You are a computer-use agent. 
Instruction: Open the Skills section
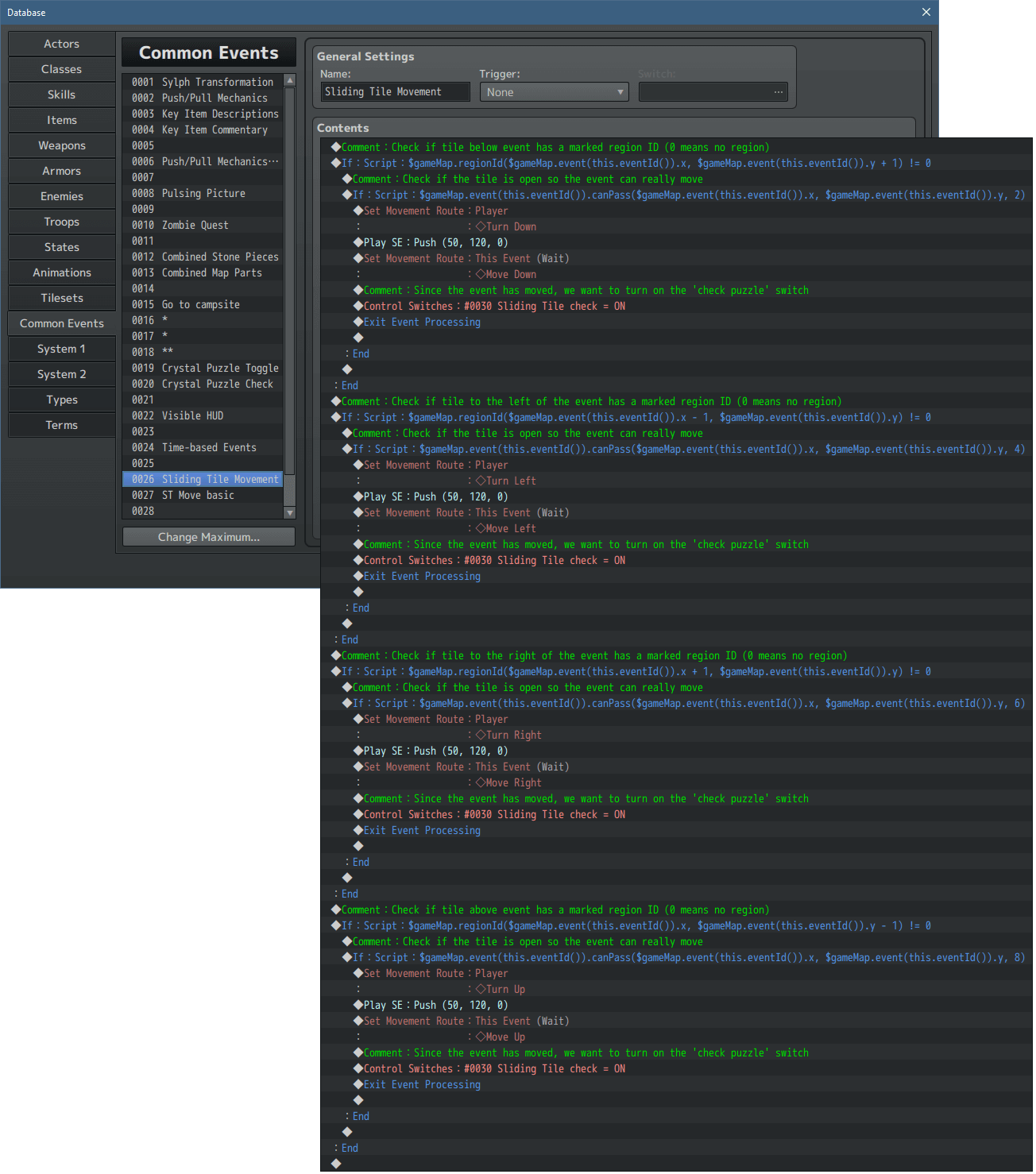[x=61, y=95]
